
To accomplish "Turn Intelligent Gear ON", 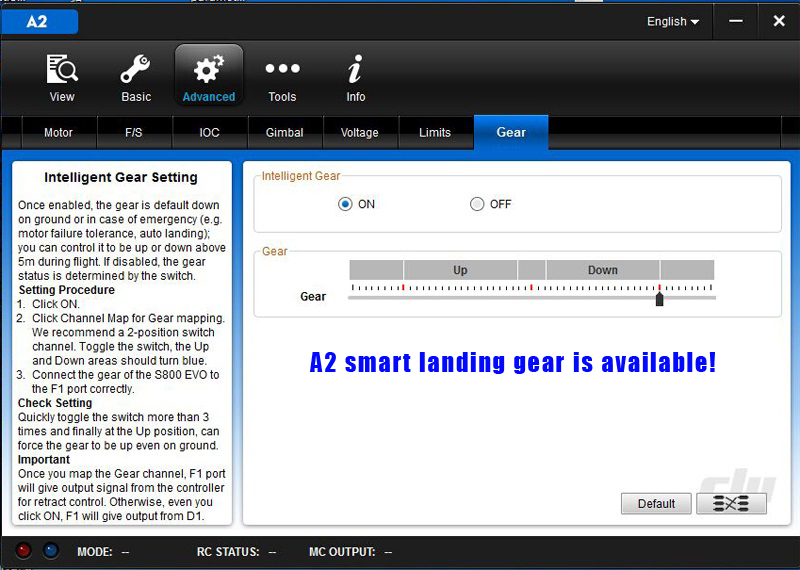I will pos(345,204).
